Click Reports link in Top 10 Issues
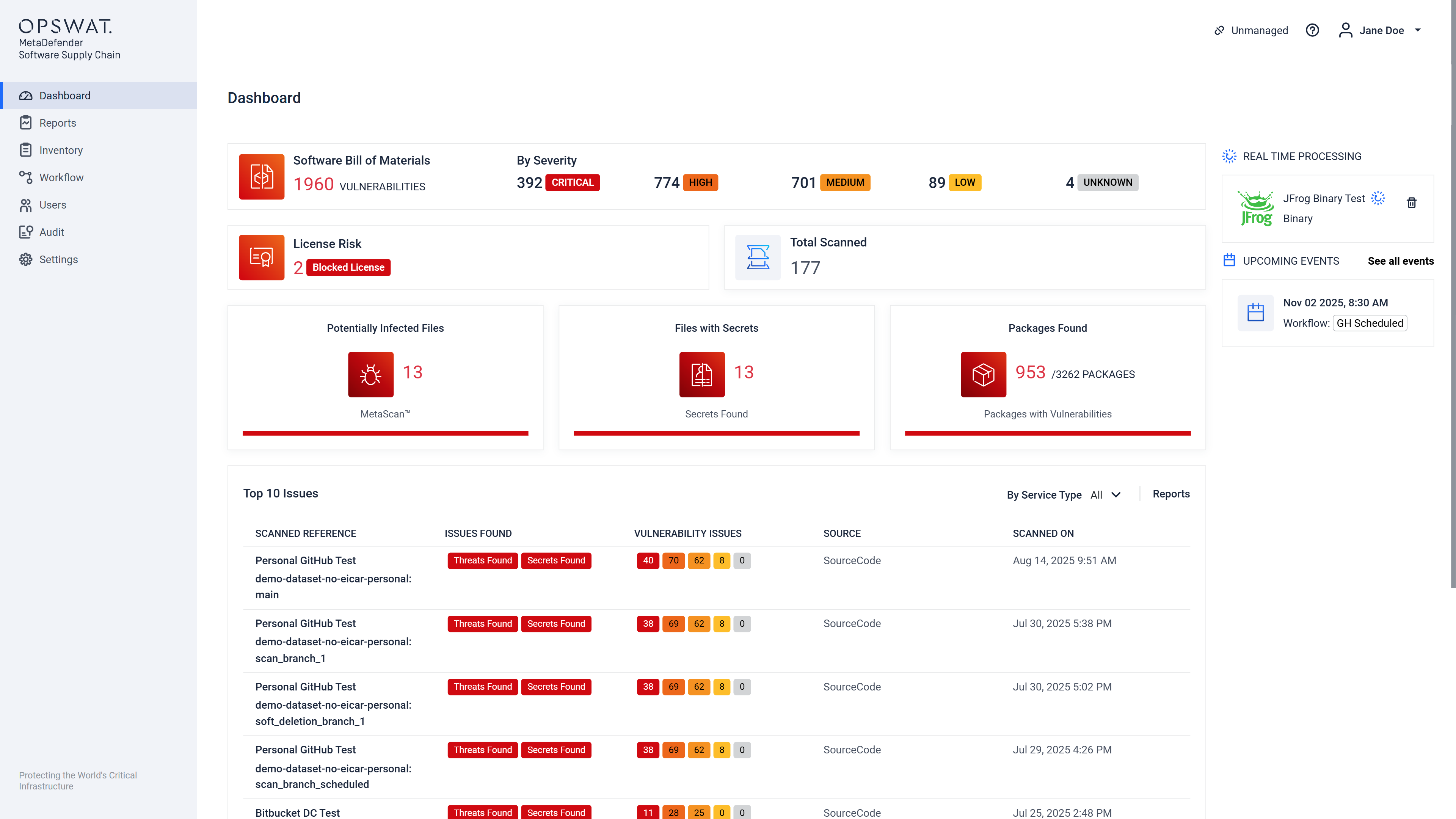 click(1171, 494)
